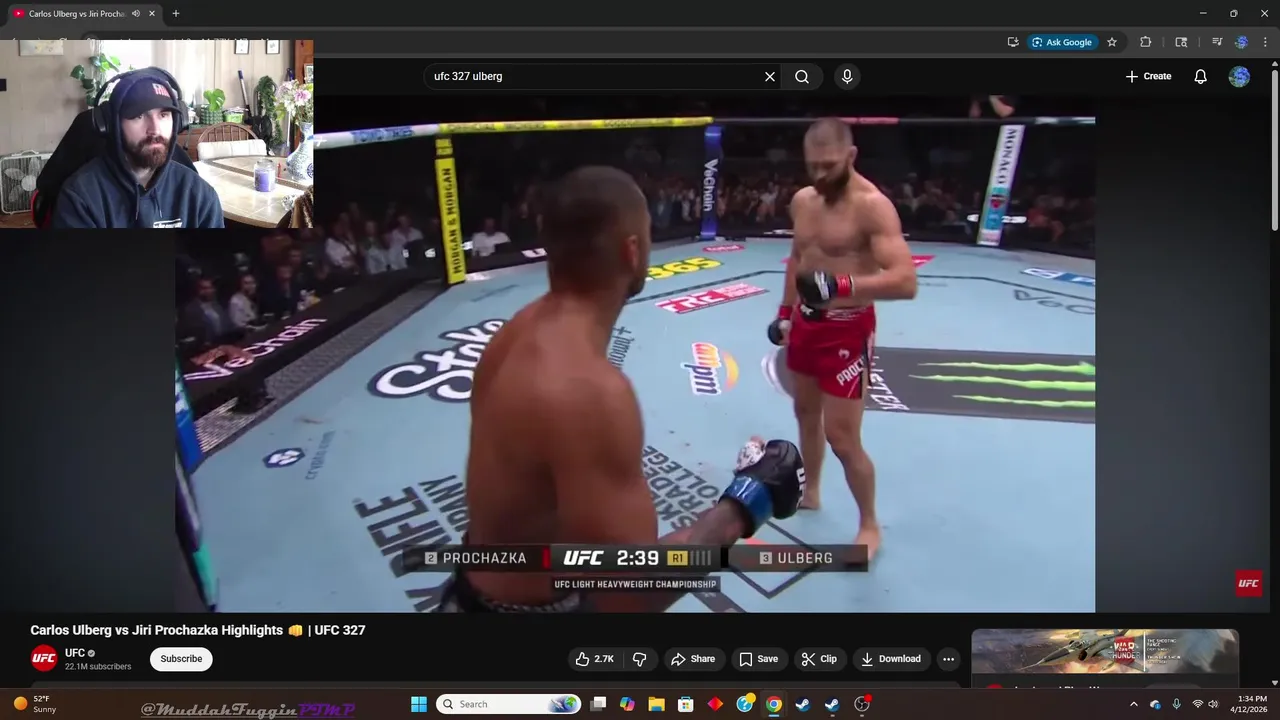Open Chrome three-dot menu
1280x720 pixels.
point(1266,42)
